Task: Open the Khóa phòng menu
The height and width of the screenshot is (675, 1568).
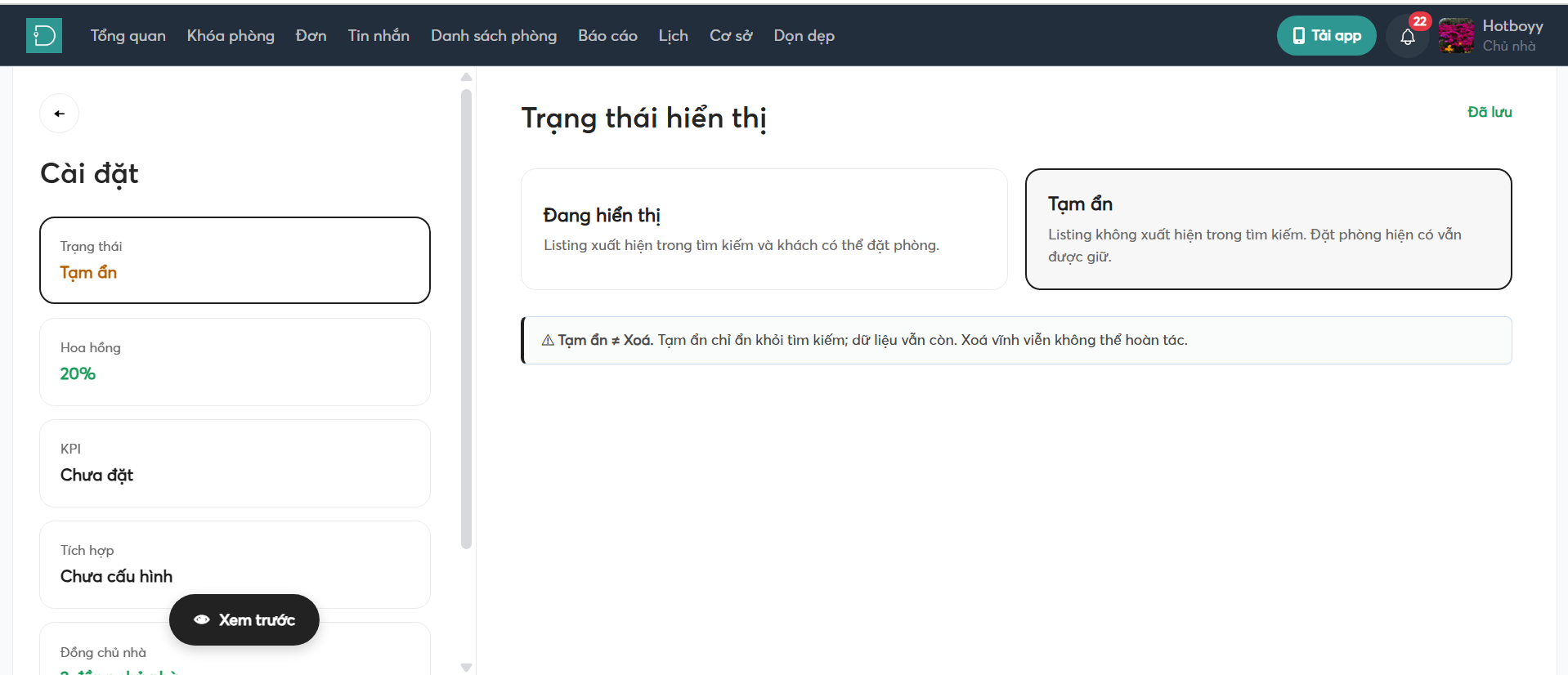Action: point(231,36)
